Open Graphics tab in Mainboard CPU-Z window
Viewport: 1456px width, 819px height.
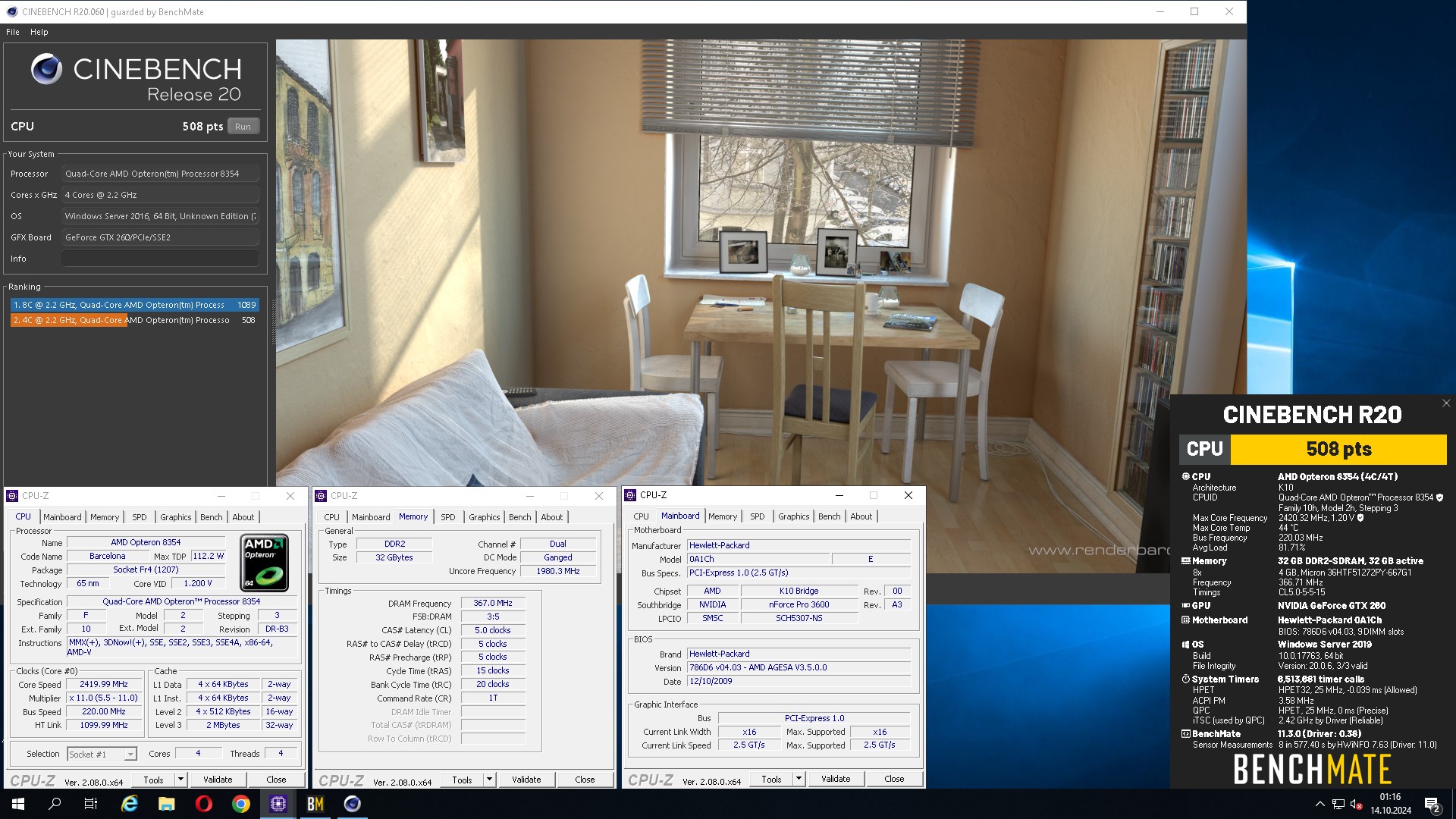pyautogui.click(x=794, y=516)
